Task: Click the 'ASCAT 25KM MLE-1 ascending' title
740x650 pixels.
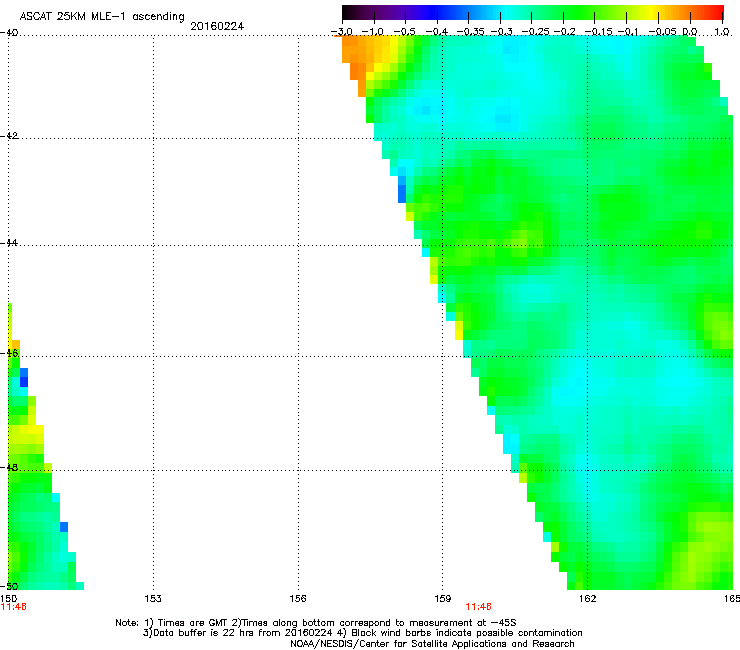Action: click(102, 16)
